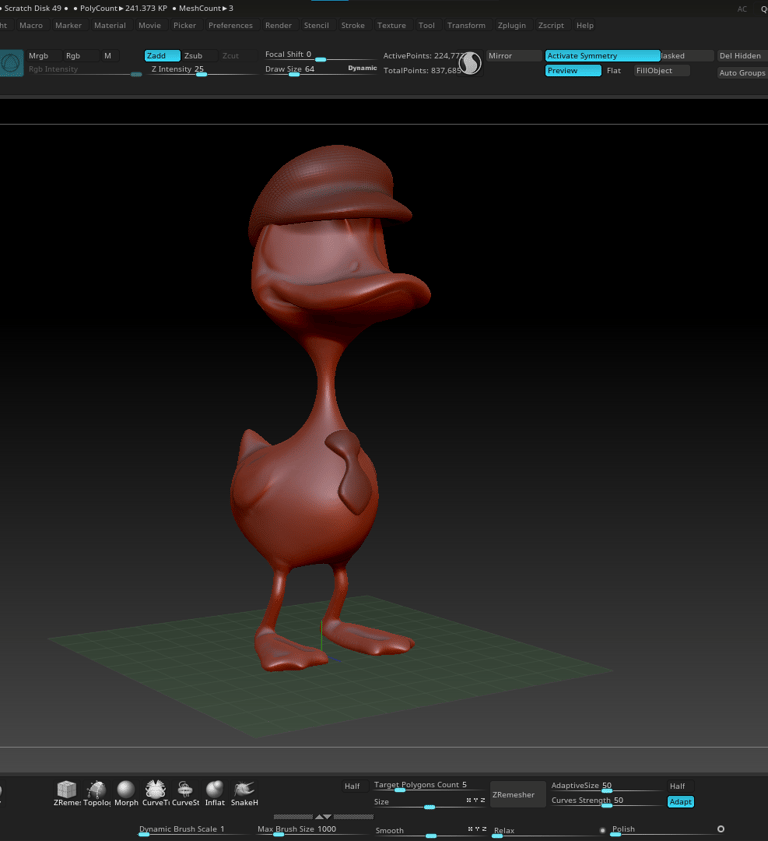The height and width of the screenshot is (841, 768).
Task: Toggle Activate Symmetry
Action: 602,56
